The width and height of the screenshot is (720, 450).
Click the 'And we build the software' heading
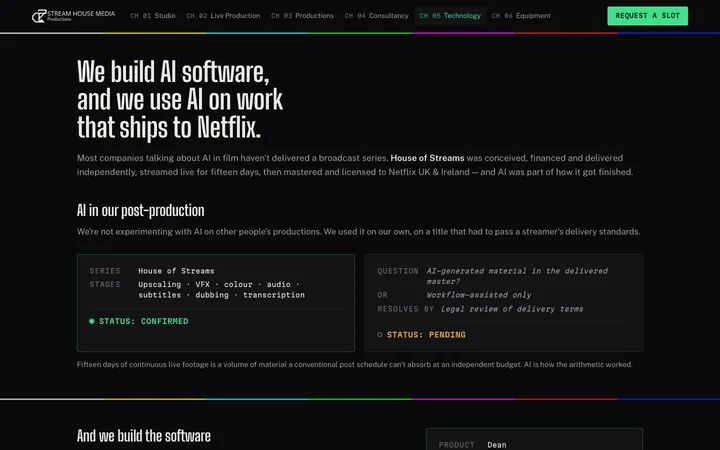tap(144, 435)
